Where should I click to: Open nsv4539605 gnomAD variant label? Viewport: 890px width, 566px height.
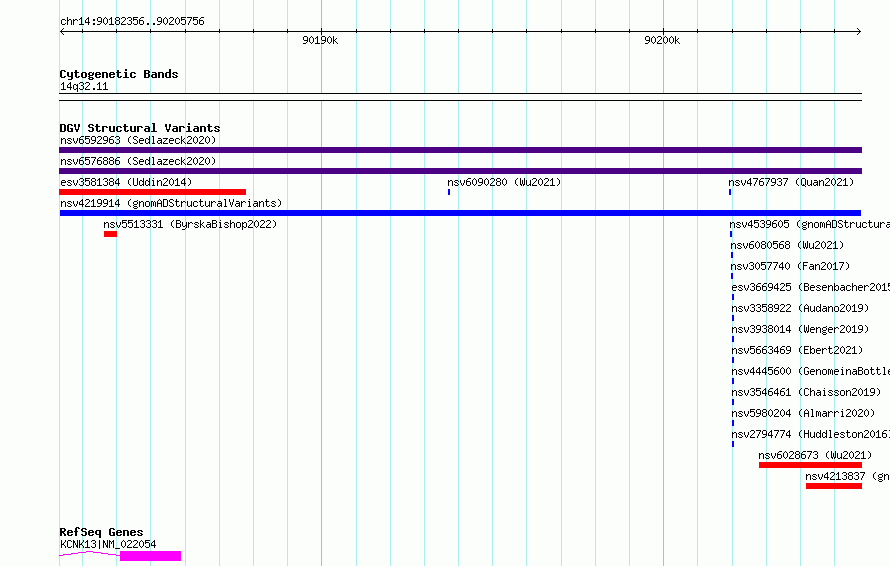[809, 224]
